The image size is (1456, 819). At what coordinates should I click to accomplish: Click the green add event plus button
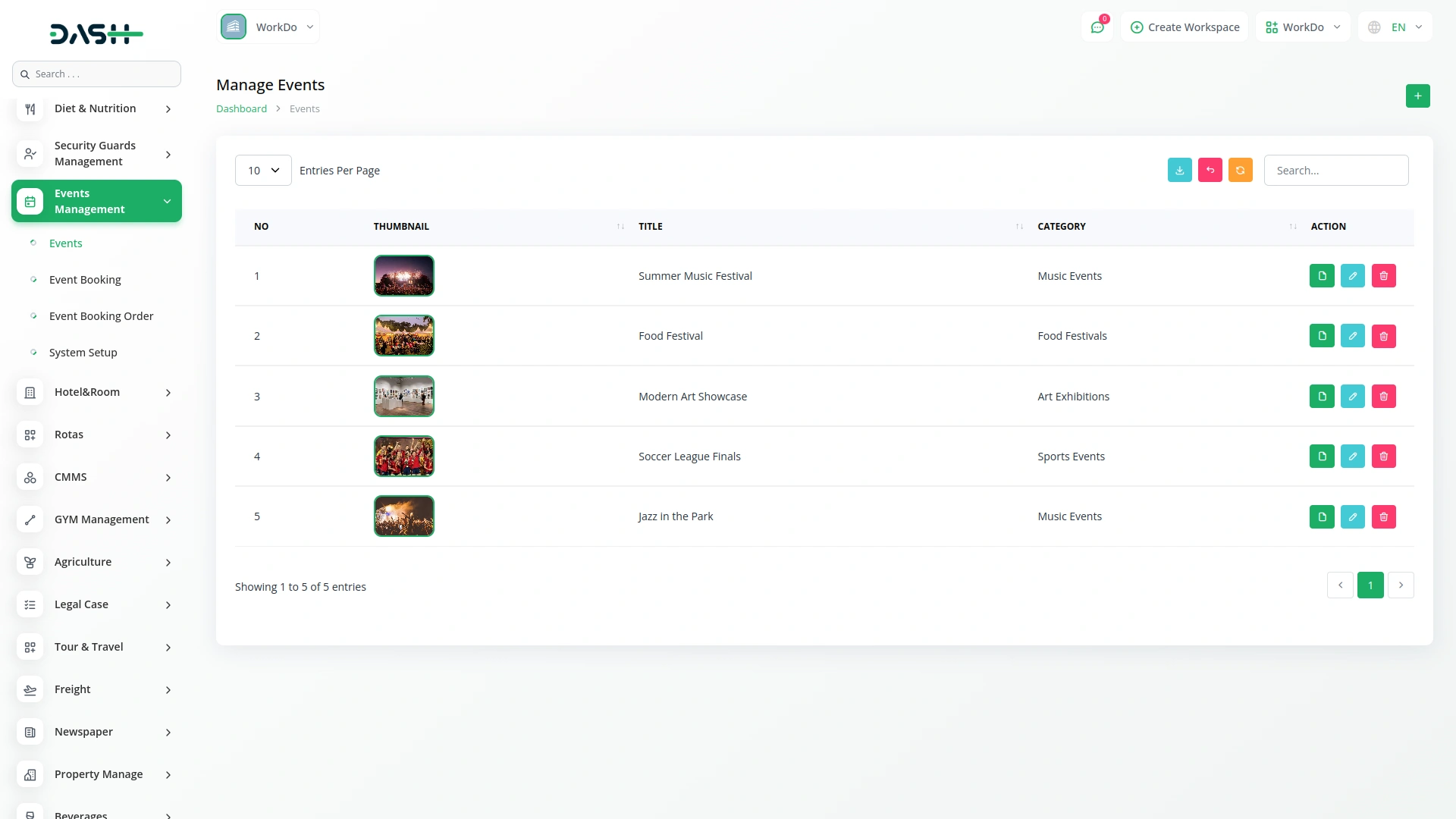(1417, 96)
